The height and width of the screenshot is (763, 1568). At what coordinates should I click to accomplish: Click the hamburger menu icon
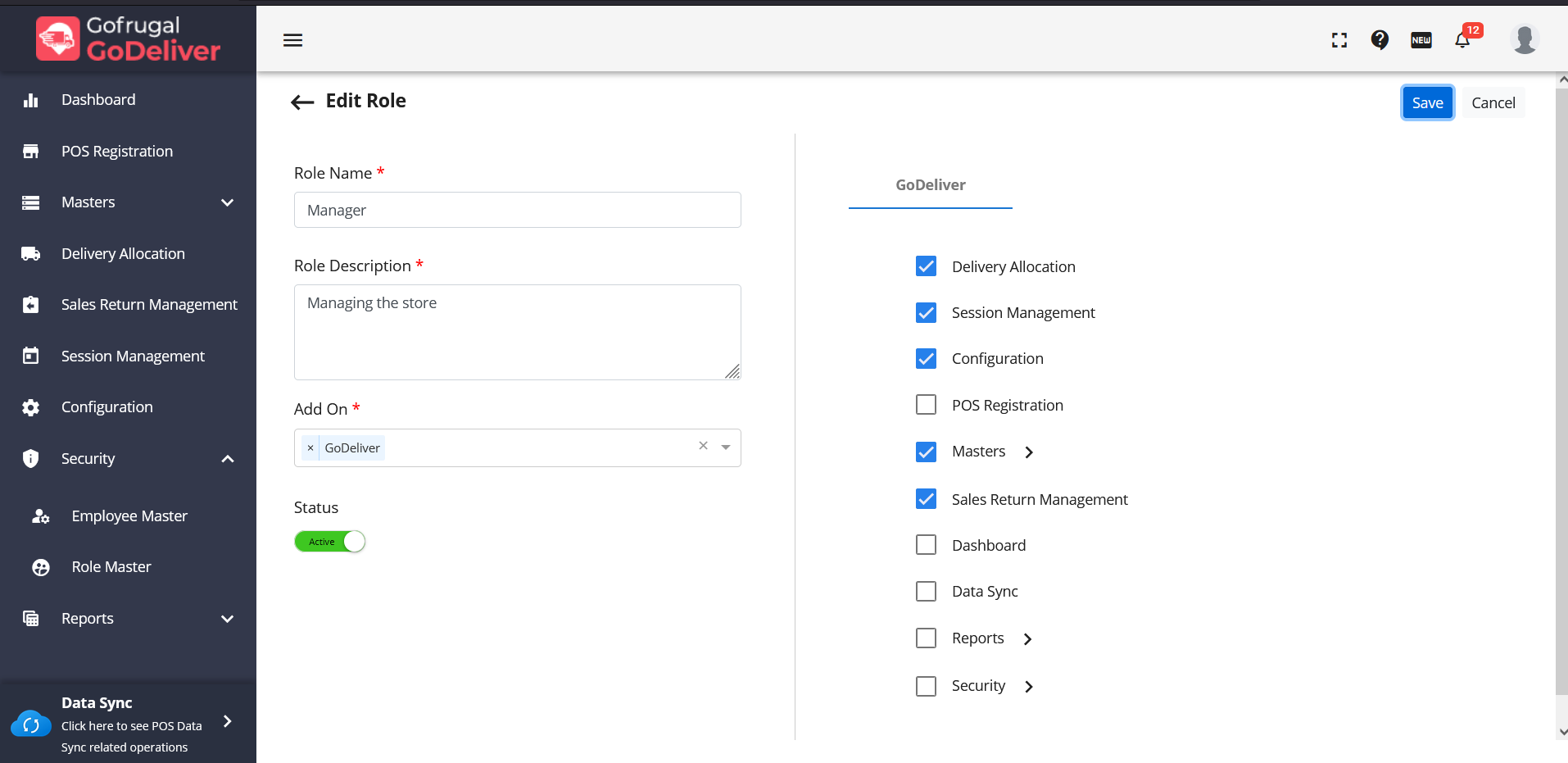click(292, 40)
